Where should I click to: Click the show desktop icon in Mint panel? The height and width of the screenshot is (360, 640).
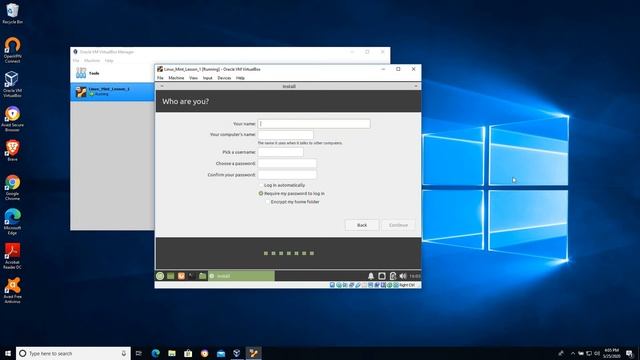pyautogui.click(x=171, y=276)
